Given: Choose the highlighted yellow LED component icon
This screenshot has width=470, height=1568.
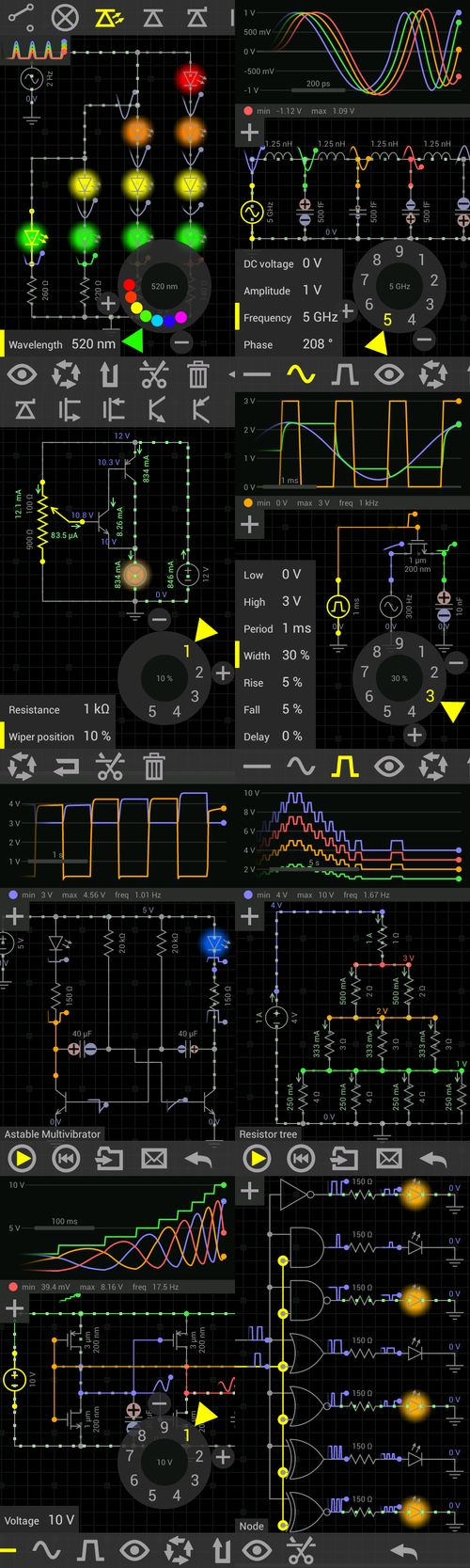Looking at the screenshot, I should click(109, 16).
